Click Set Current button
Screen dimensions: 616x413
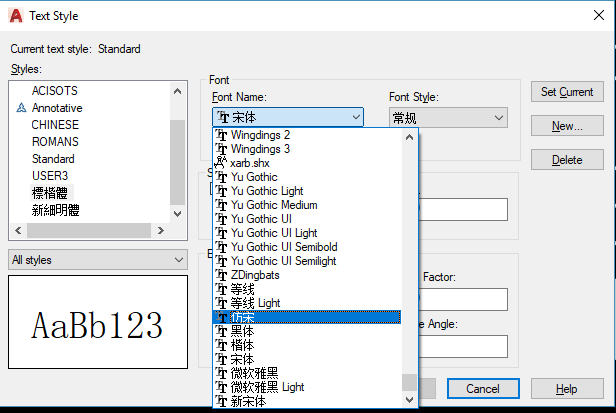point(567,92)
